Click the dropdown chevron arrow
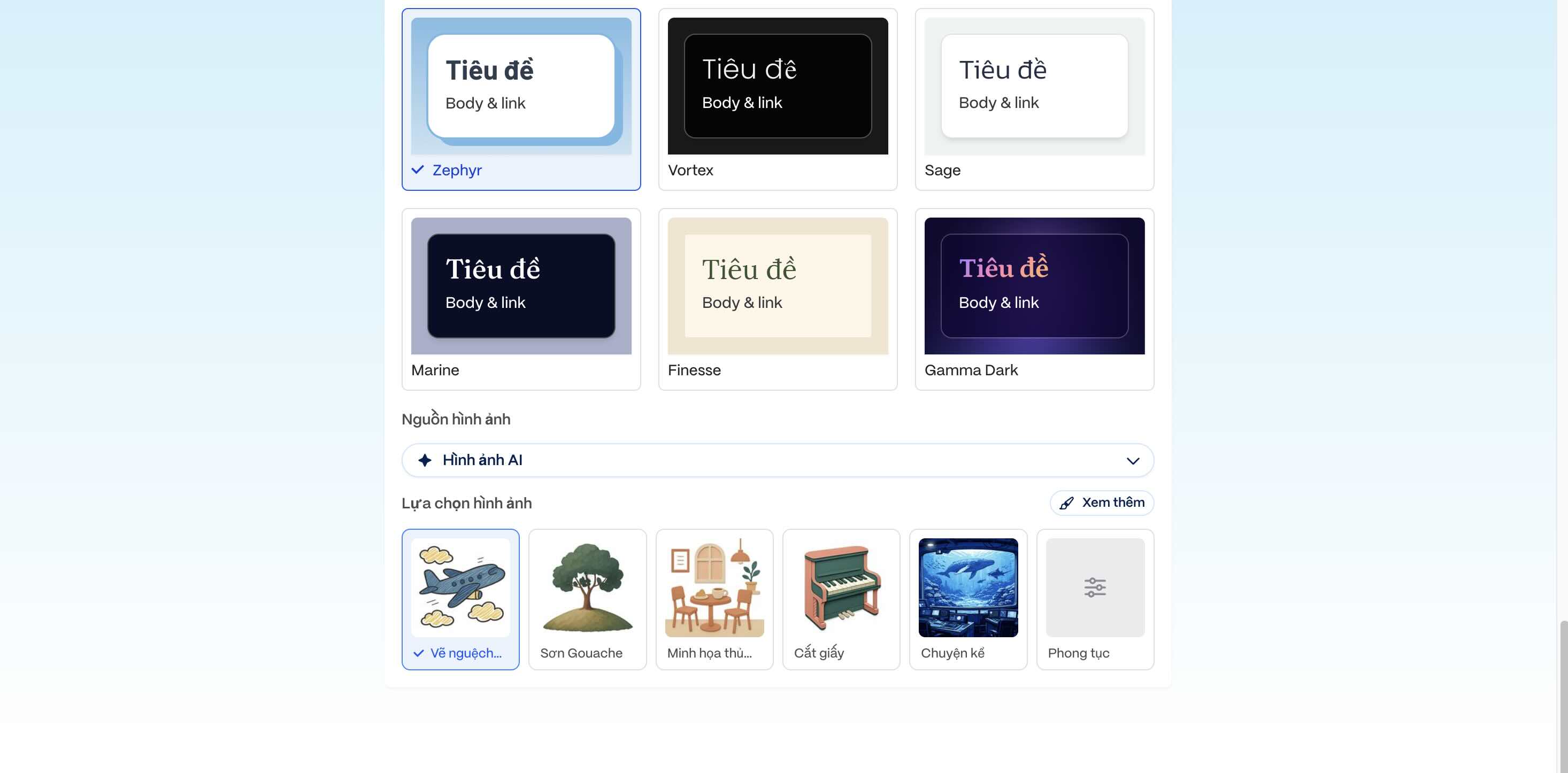 pos(1132,461)
